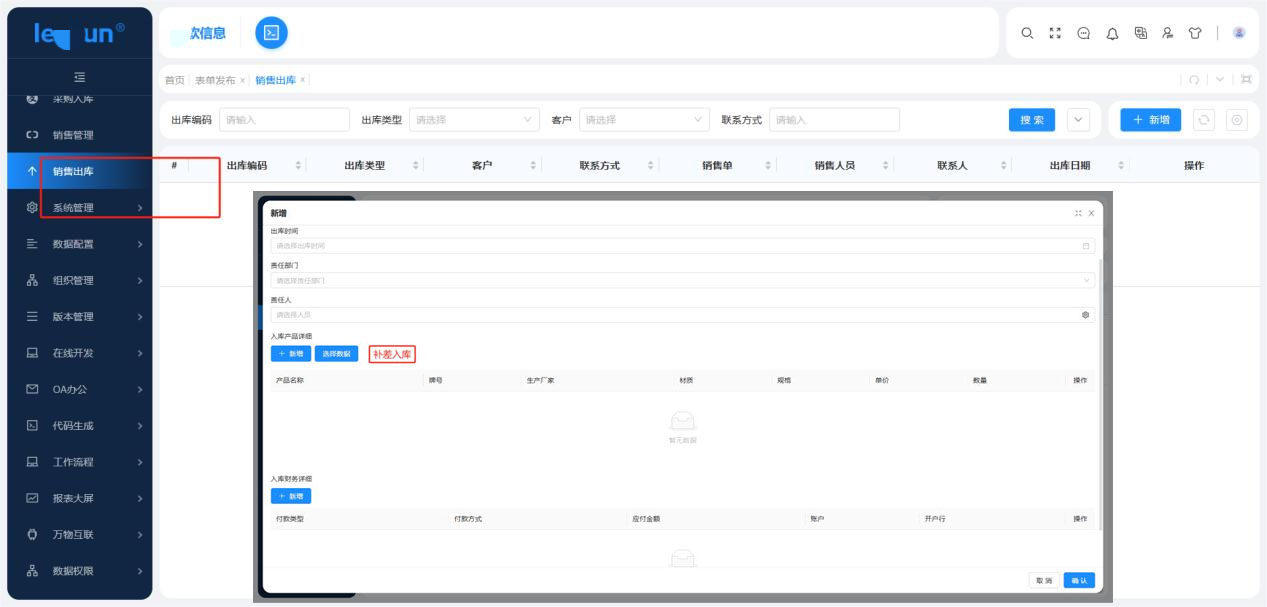This screenshot has width=1267, height=607.
Task: Click the fullscreen expand icon in top bar
Action: [x=1056, y=33]
